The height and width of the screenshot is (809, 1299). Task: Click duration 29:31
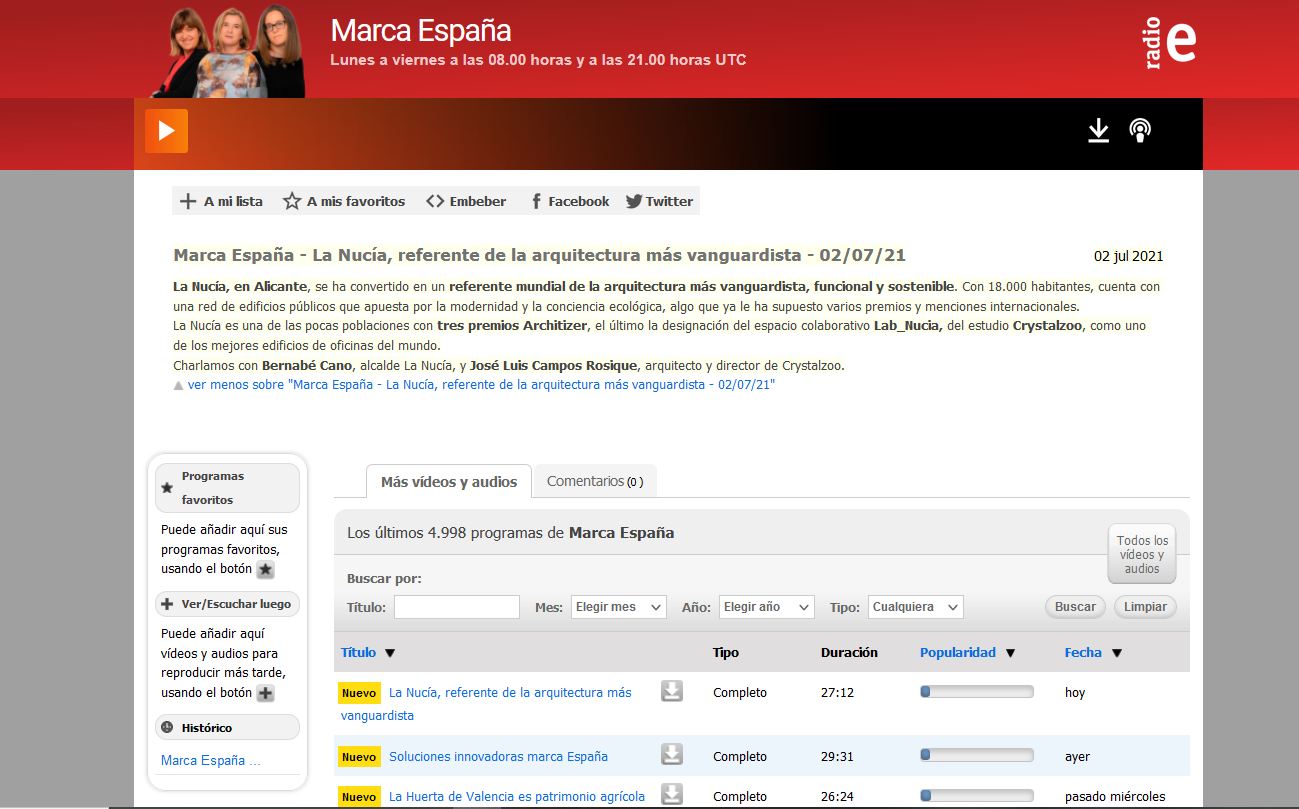coord(837,756)
